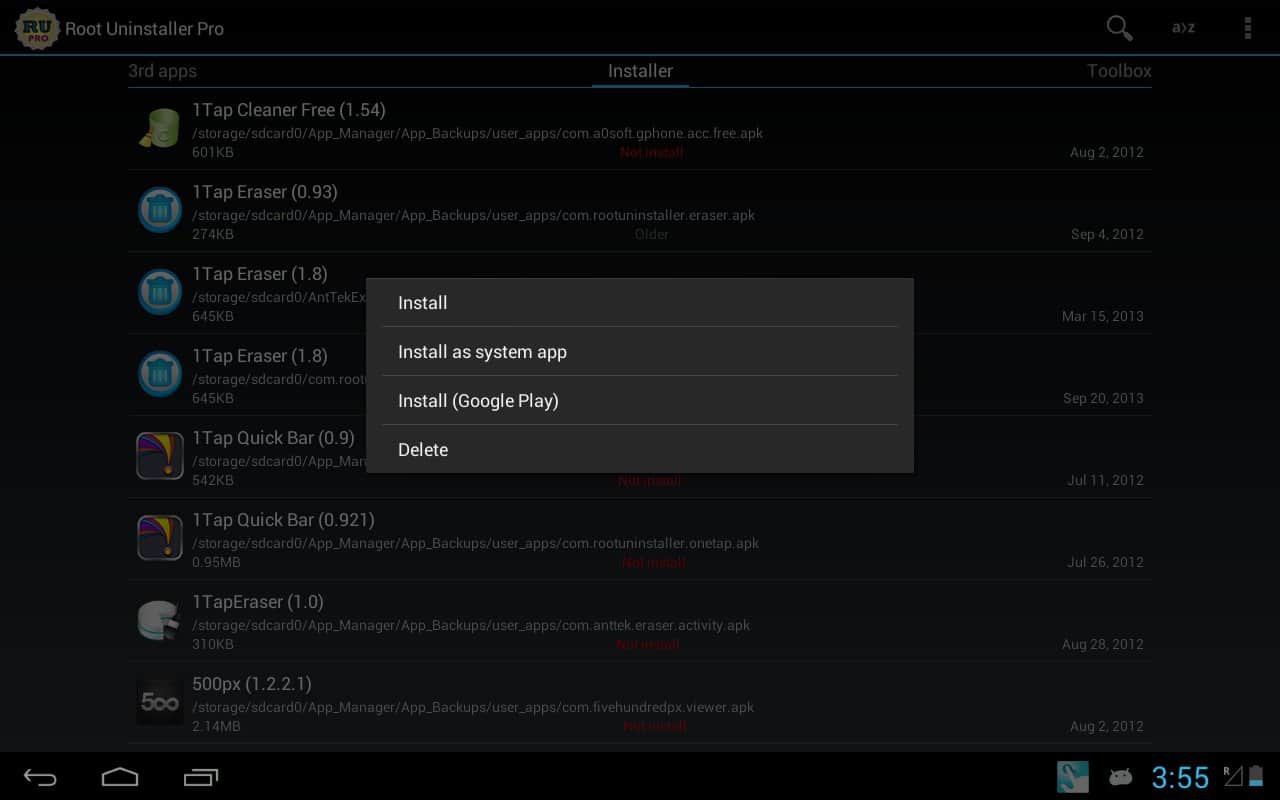
Task: Switch to the 3rd apps tab
Action: (x=163, y=71)
